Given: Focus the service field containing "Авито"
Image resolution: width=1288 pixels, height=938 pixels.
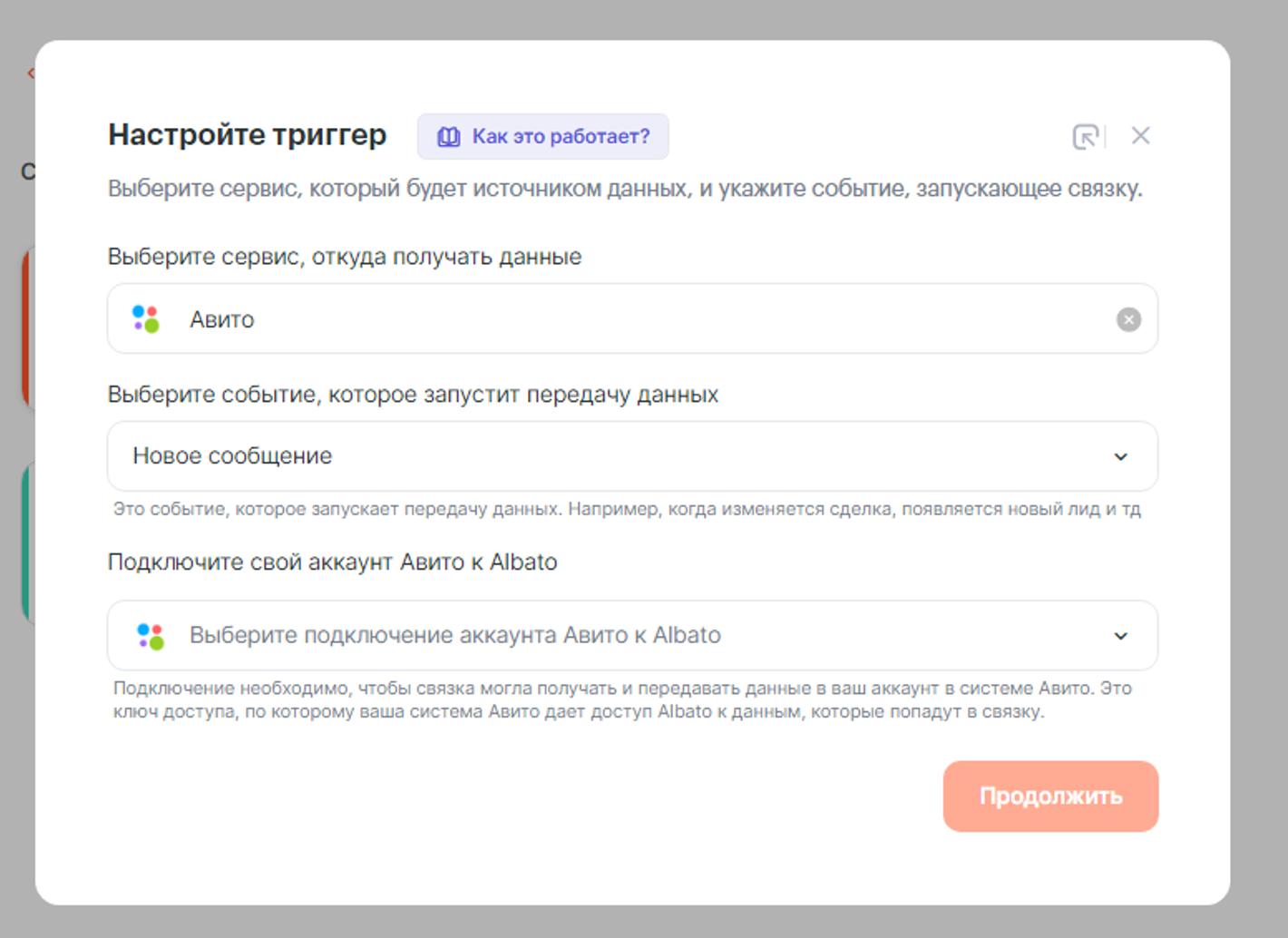Looking at the screenshot, I should [635, 319].
